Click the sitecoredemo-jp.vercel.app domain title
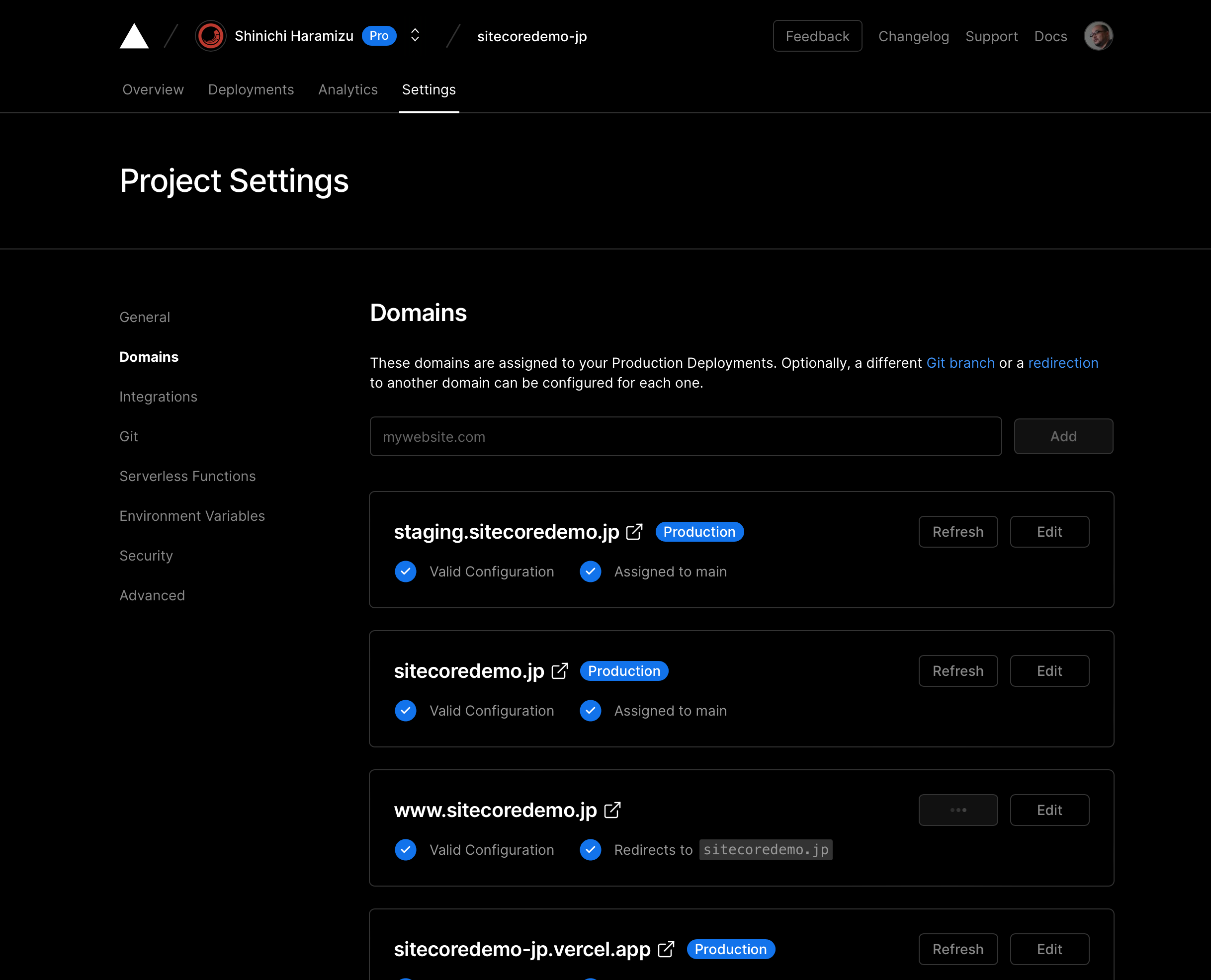Screen dimensions: 1211x980 pyautogui.click(x=522, y=949)
